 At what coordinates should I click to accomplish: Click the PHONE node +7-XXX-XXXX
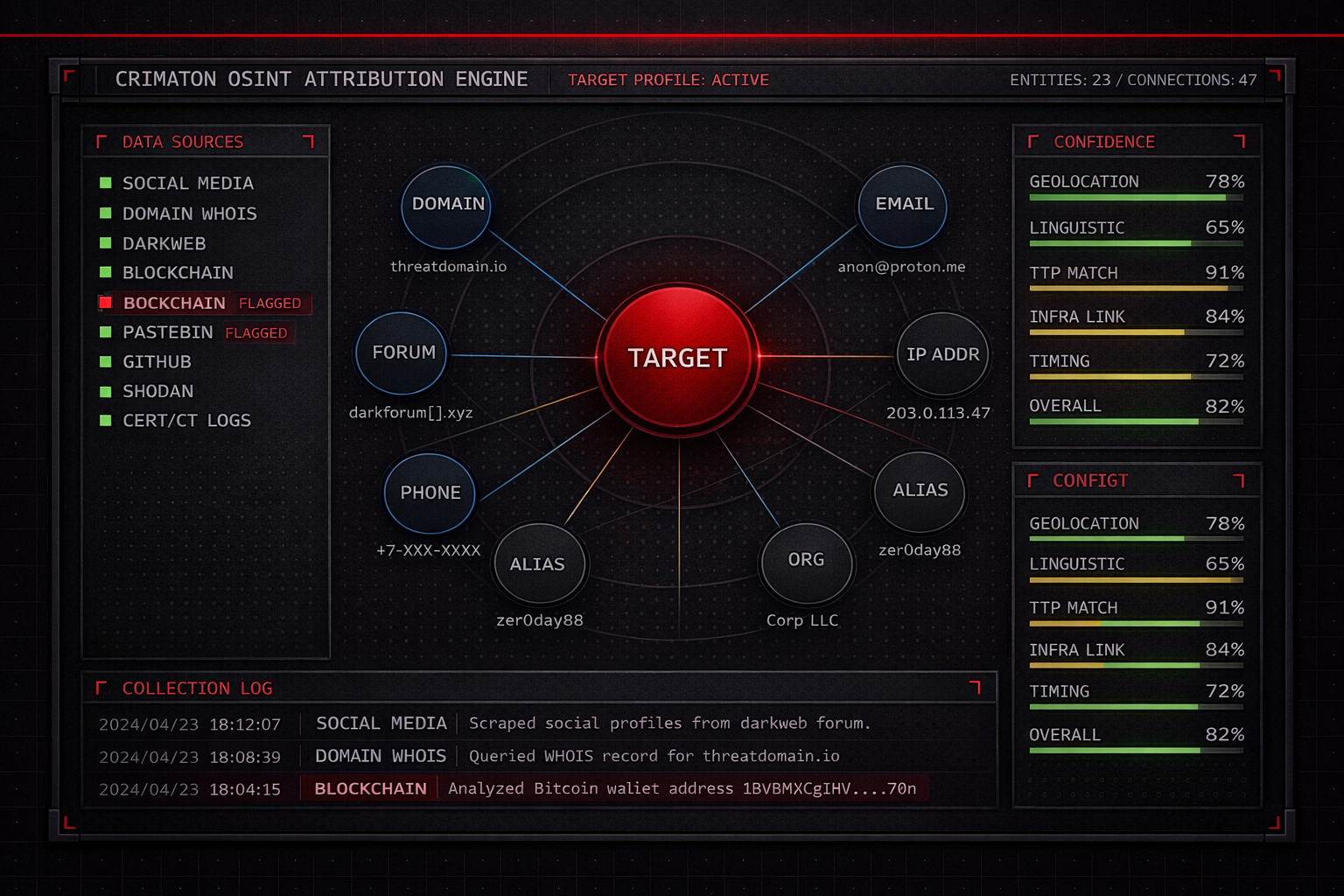[429, 493]
